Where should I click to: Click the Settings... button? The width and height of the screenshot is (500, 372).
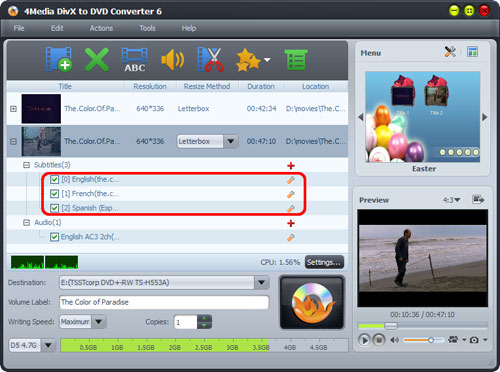(324, 262)
